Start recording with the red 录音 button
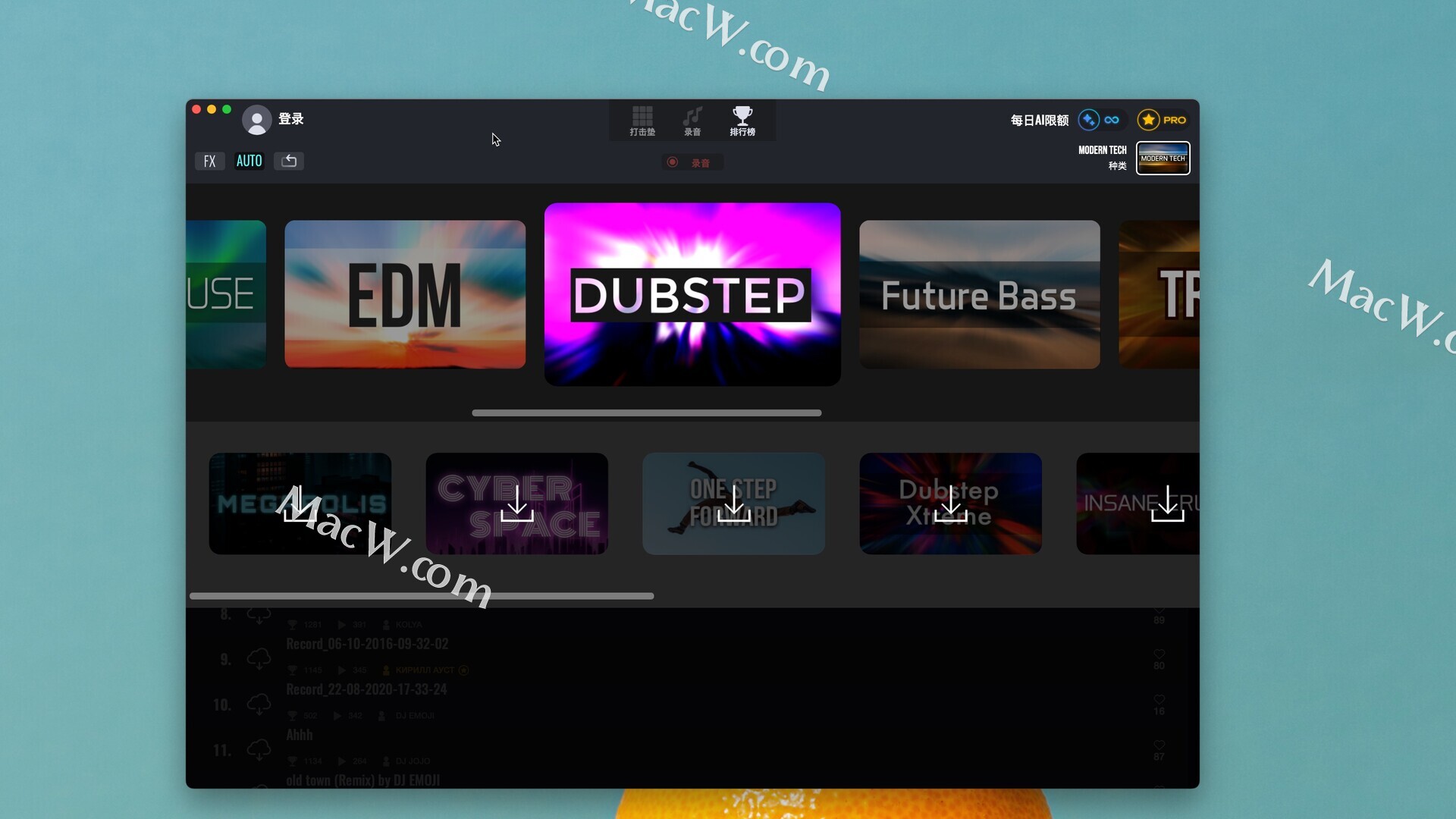 coord(691,162)
